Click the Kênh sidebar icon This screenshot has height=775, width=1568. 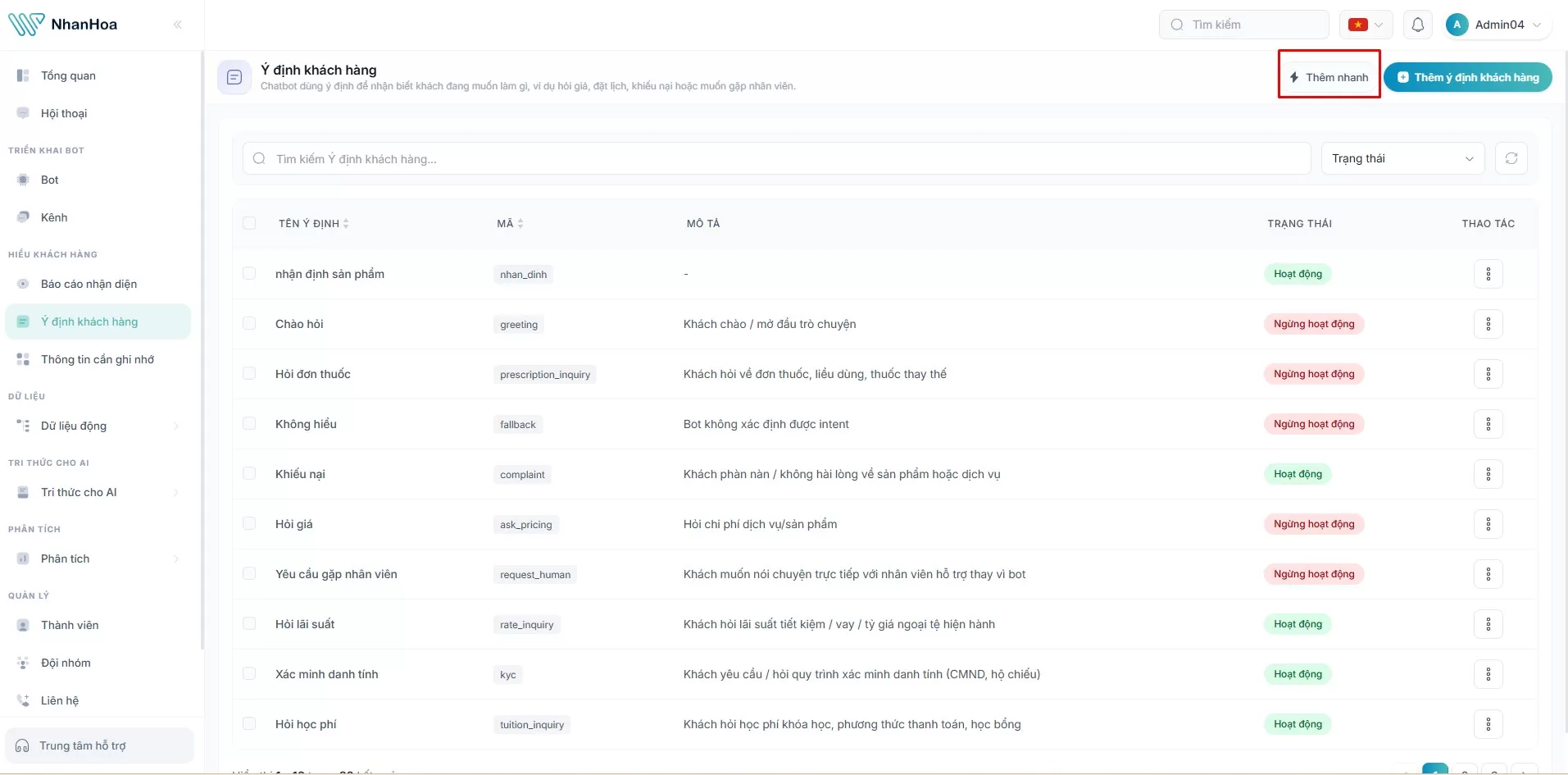(23, 217)
